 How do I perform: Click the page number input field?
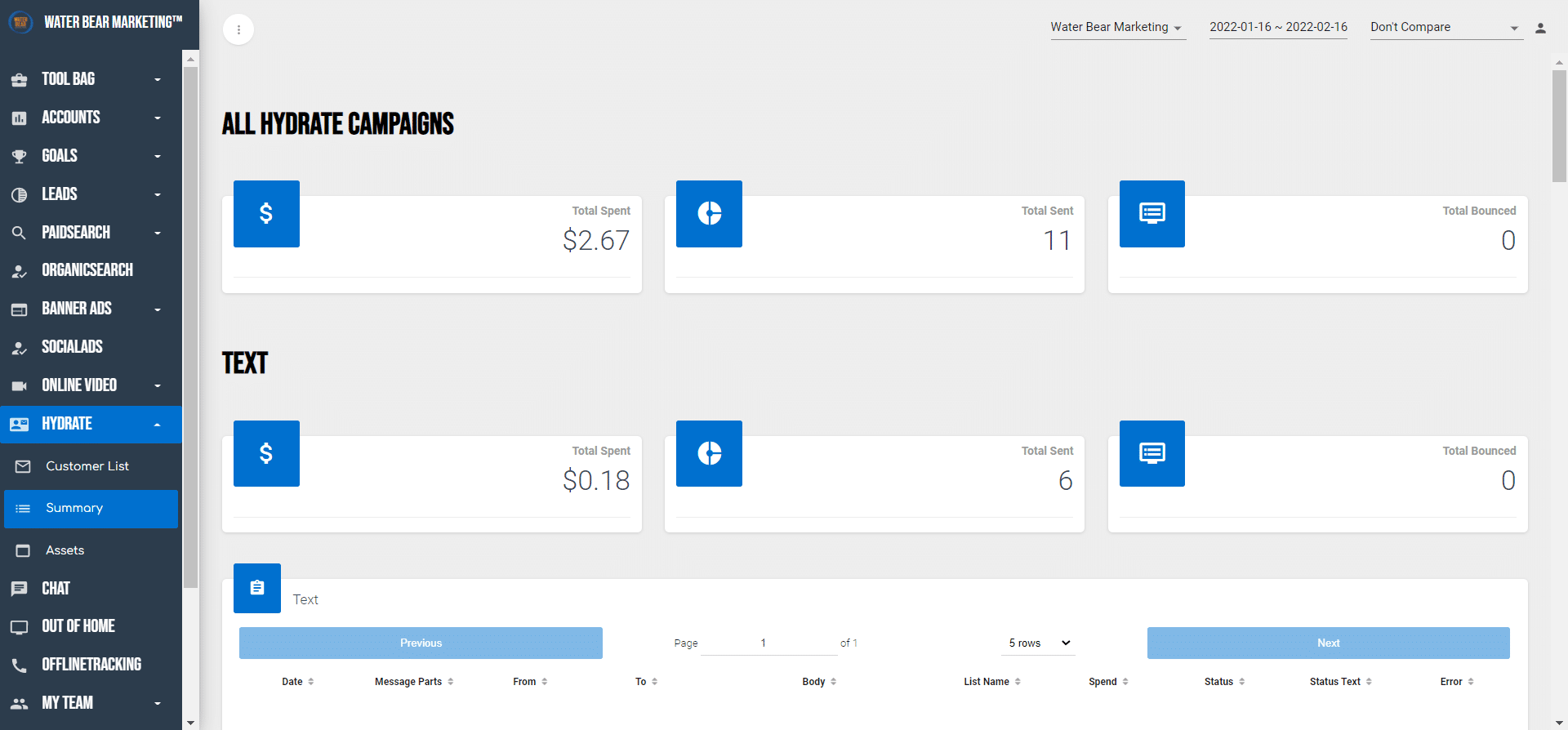768,643
